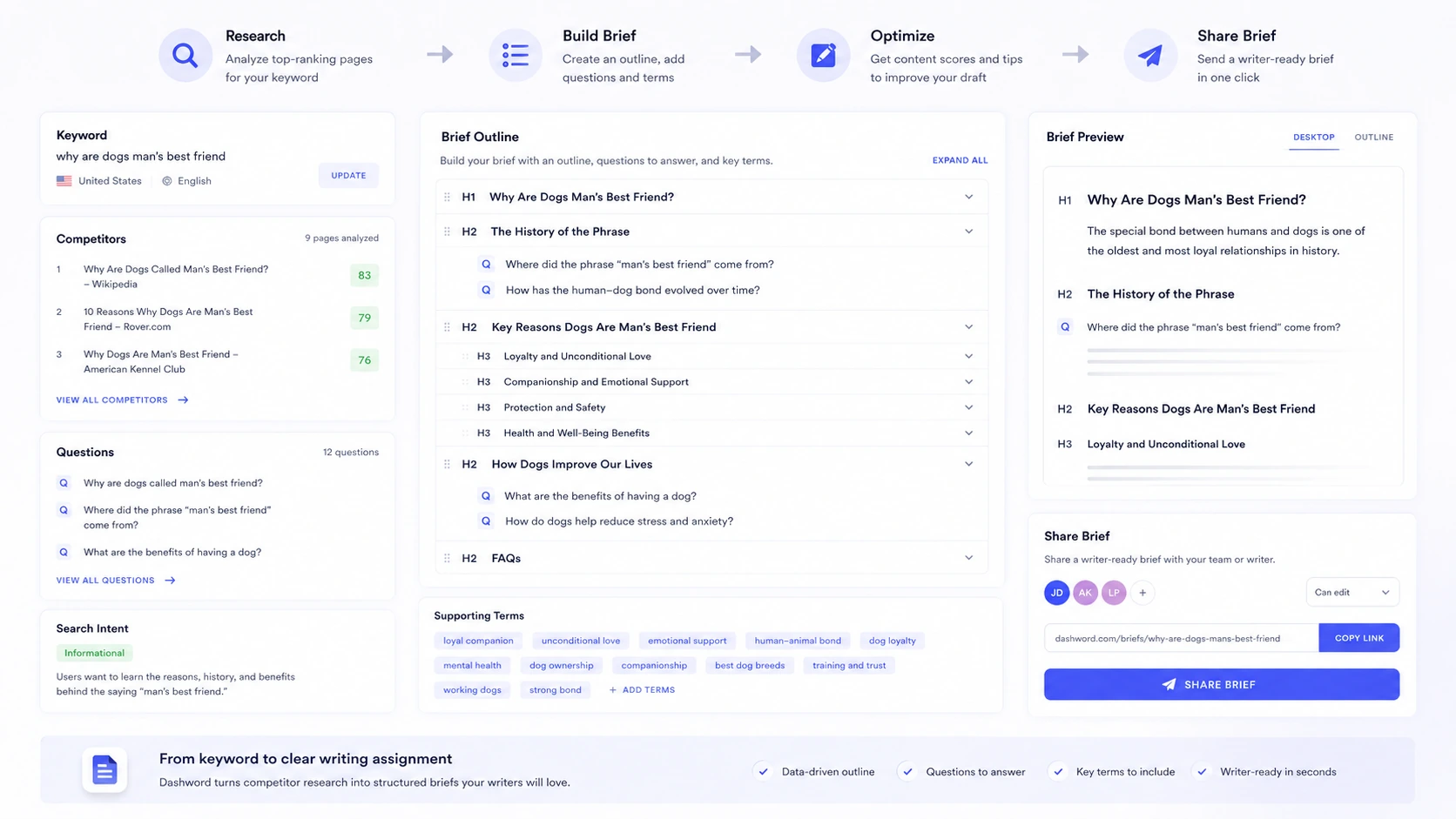Expand the H1 Why Are Dogs Man's Best Friend chevron

pos(968,197)
